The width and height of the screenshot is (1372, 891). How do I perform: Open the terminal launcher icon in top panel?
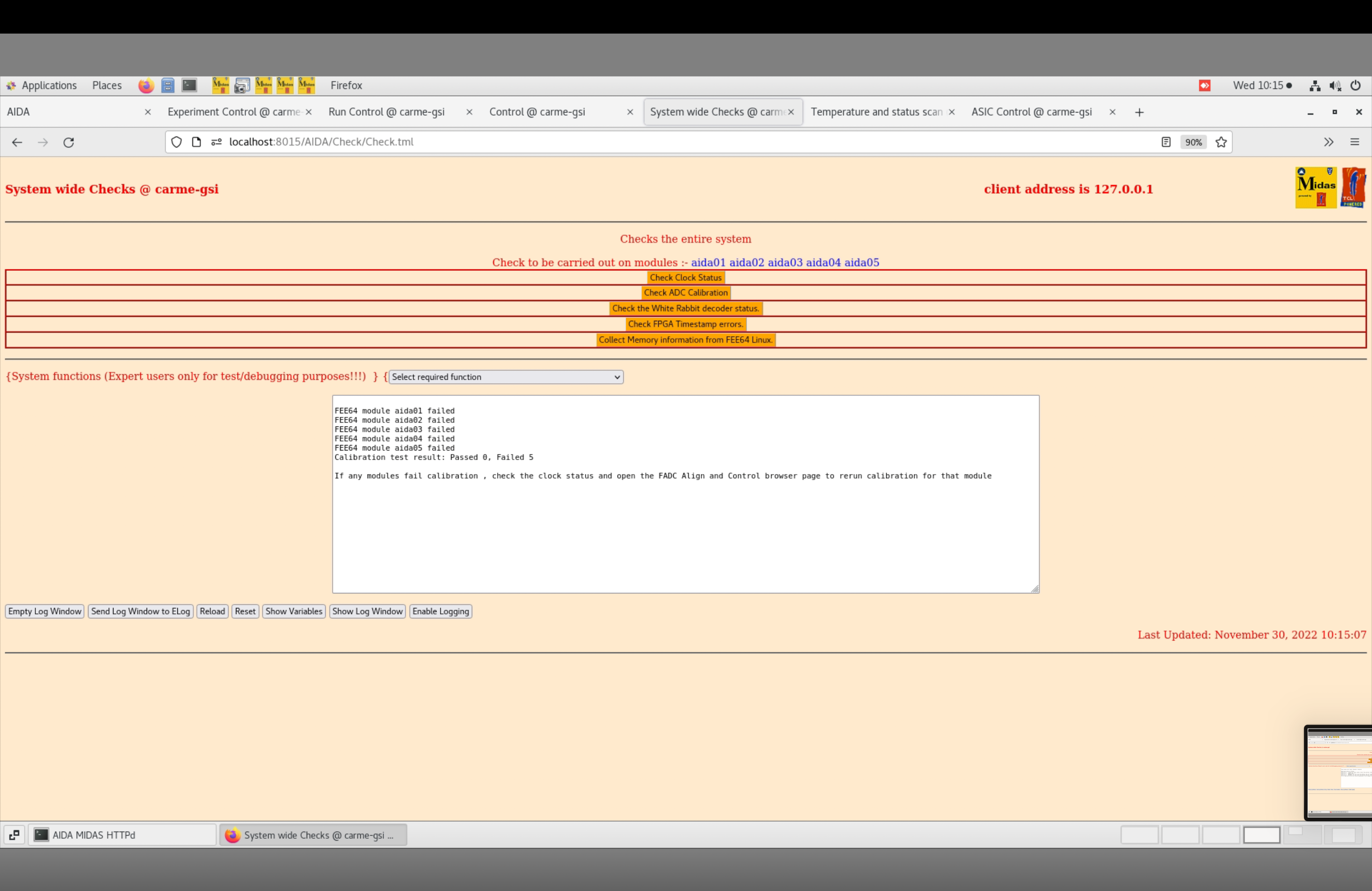click(x=189, y=85)
